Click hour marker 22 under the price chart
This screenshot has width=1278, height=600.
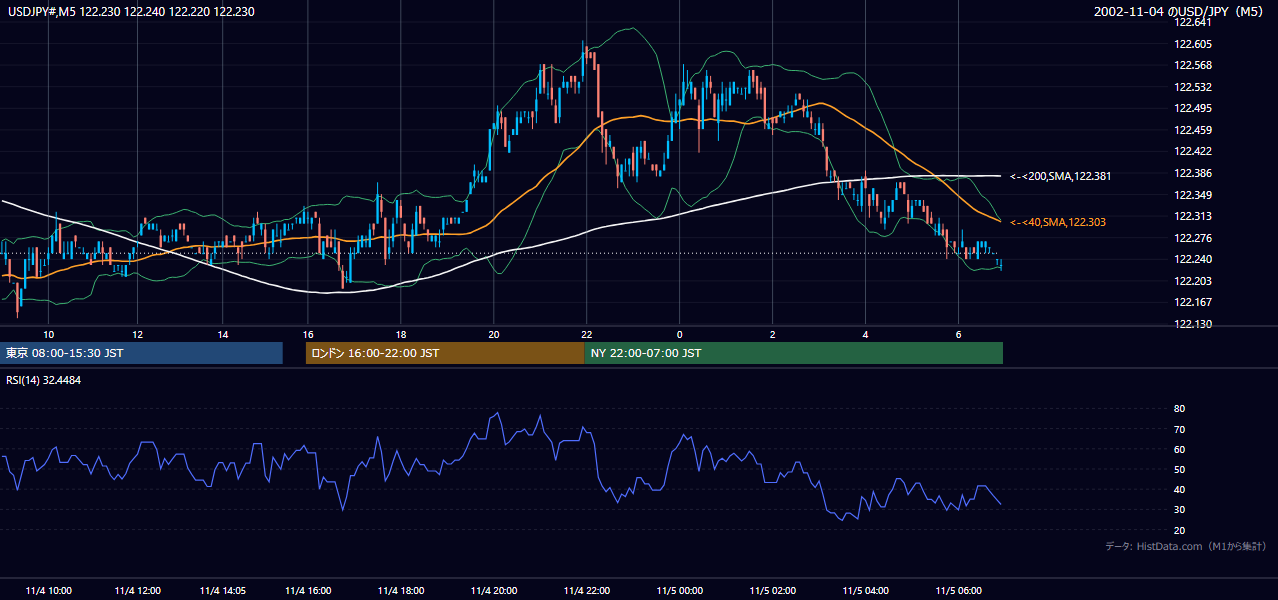586,334
